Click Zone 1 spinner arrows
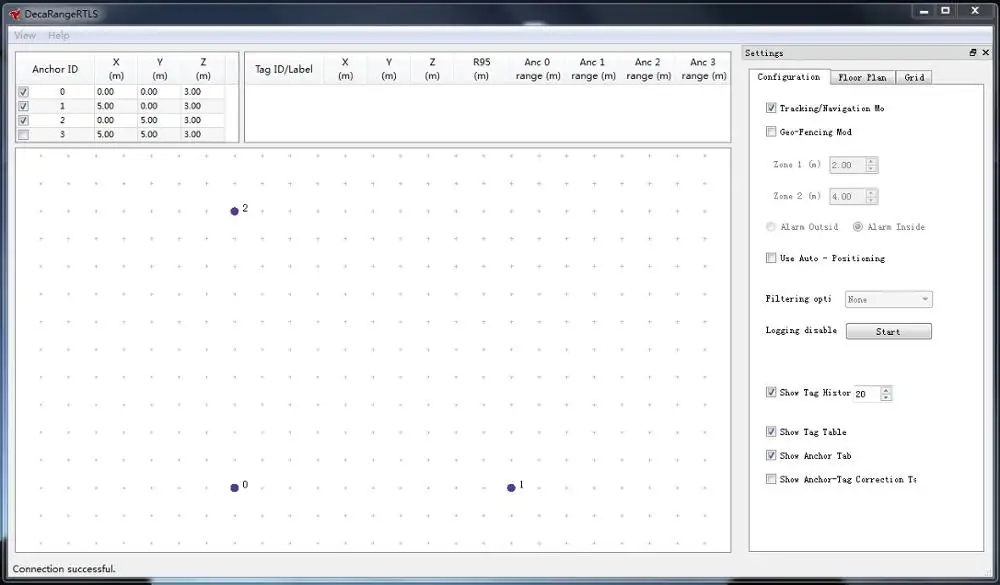 pos(871,165)
